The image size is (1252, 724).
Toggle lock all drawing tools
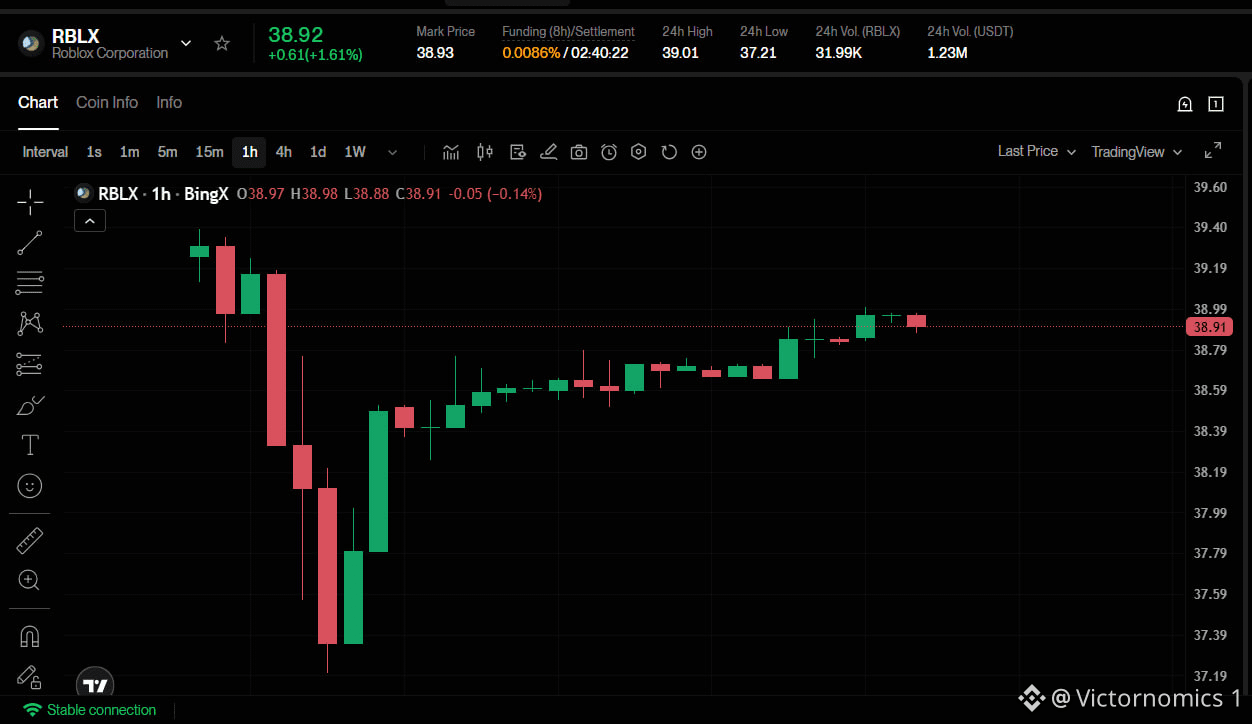click(x=30, y=677)
